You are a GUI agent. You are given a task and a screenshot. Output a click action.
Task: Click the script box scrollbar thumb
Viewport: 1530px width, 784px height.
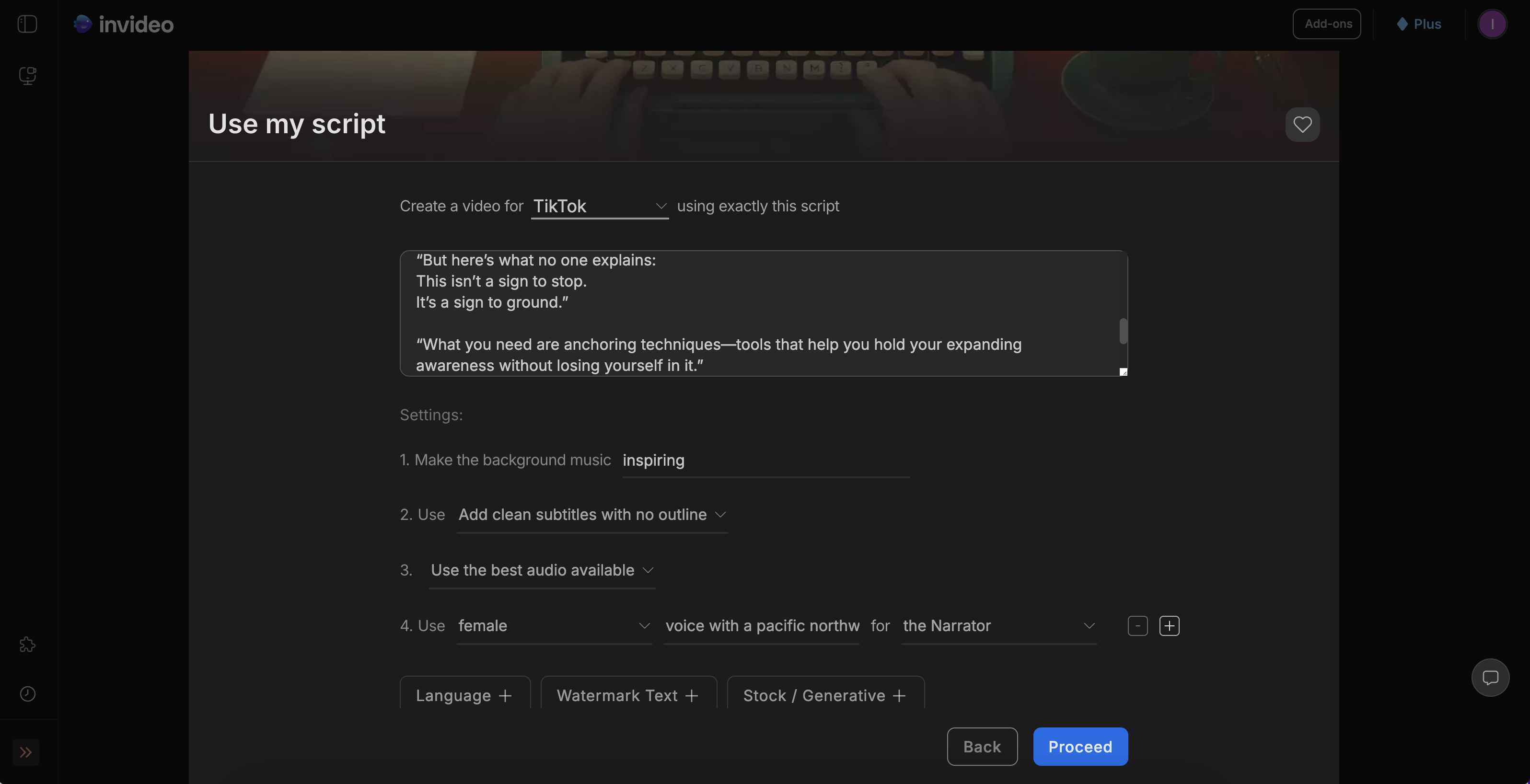(x=1123, y=331)
